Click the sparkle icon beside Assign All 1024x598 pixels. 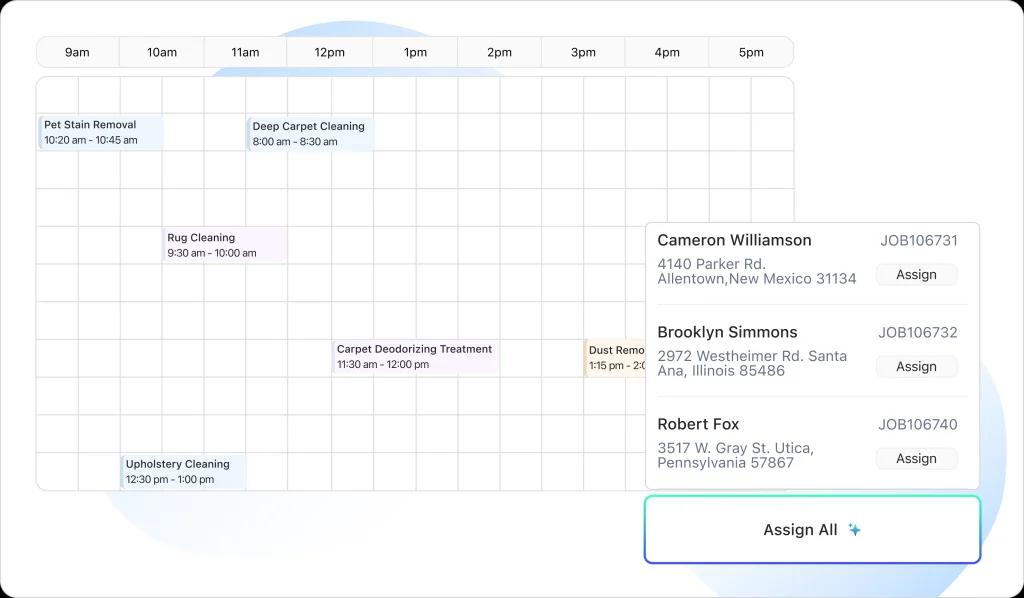point(854,530)
